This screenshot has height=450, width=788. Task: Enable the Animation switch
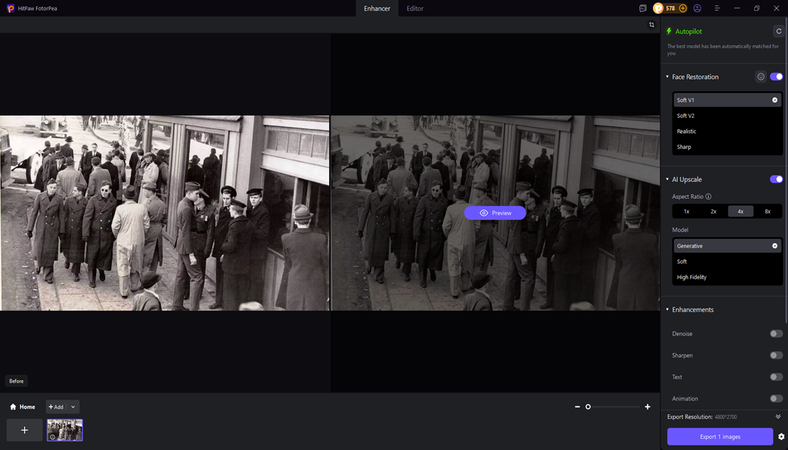pos(776,398)
